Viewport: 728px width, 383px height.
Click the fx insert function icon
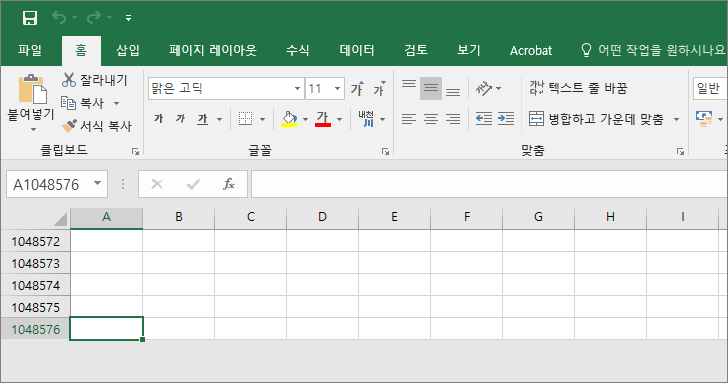(228, 184)
